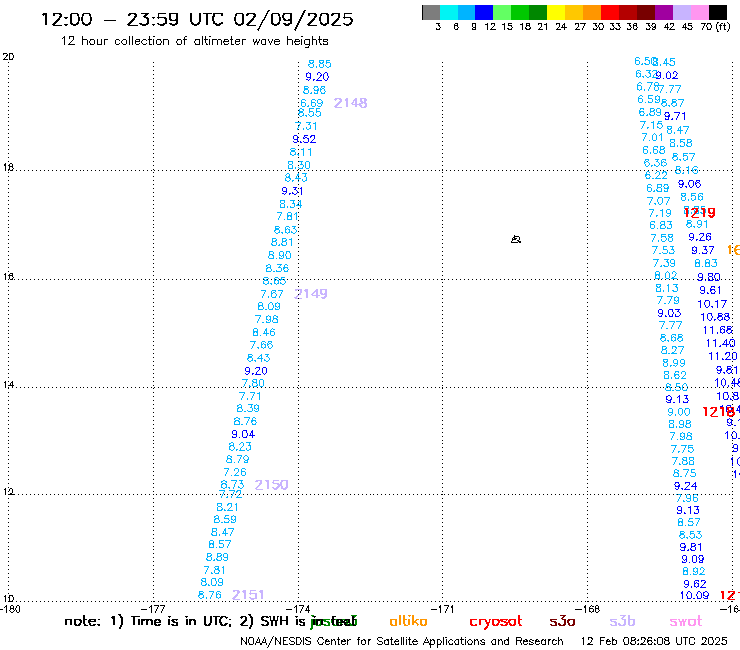Screen dimensions: 740x650
Task: Select the s3b satellite legend label
Action: (622, 621)
